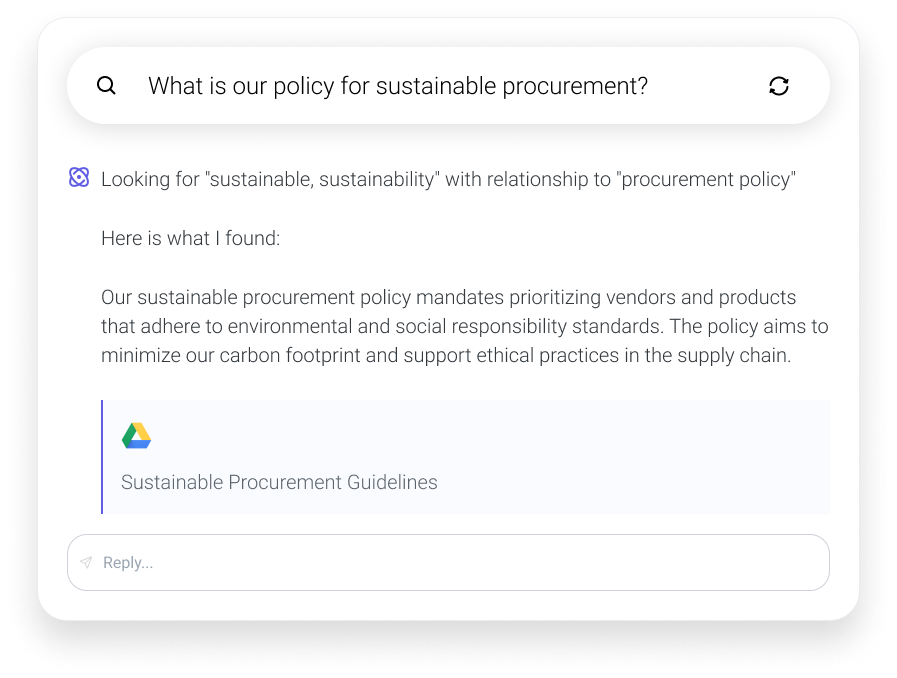Click the Sustainable Procurement Guidelines title text
The image size is (897, 678).
279,482
